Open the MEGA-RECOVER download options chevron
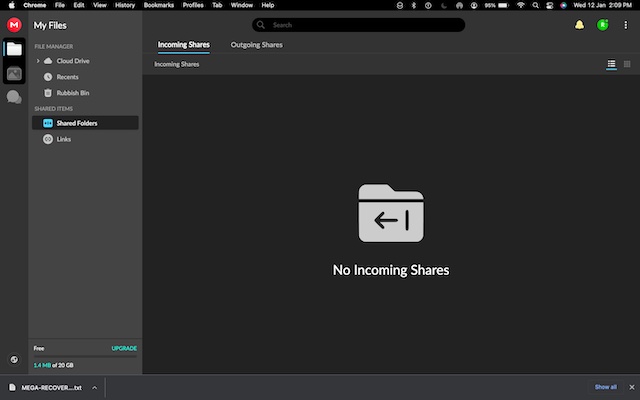Viewport: 640px width, 400px height. point(94,387)
